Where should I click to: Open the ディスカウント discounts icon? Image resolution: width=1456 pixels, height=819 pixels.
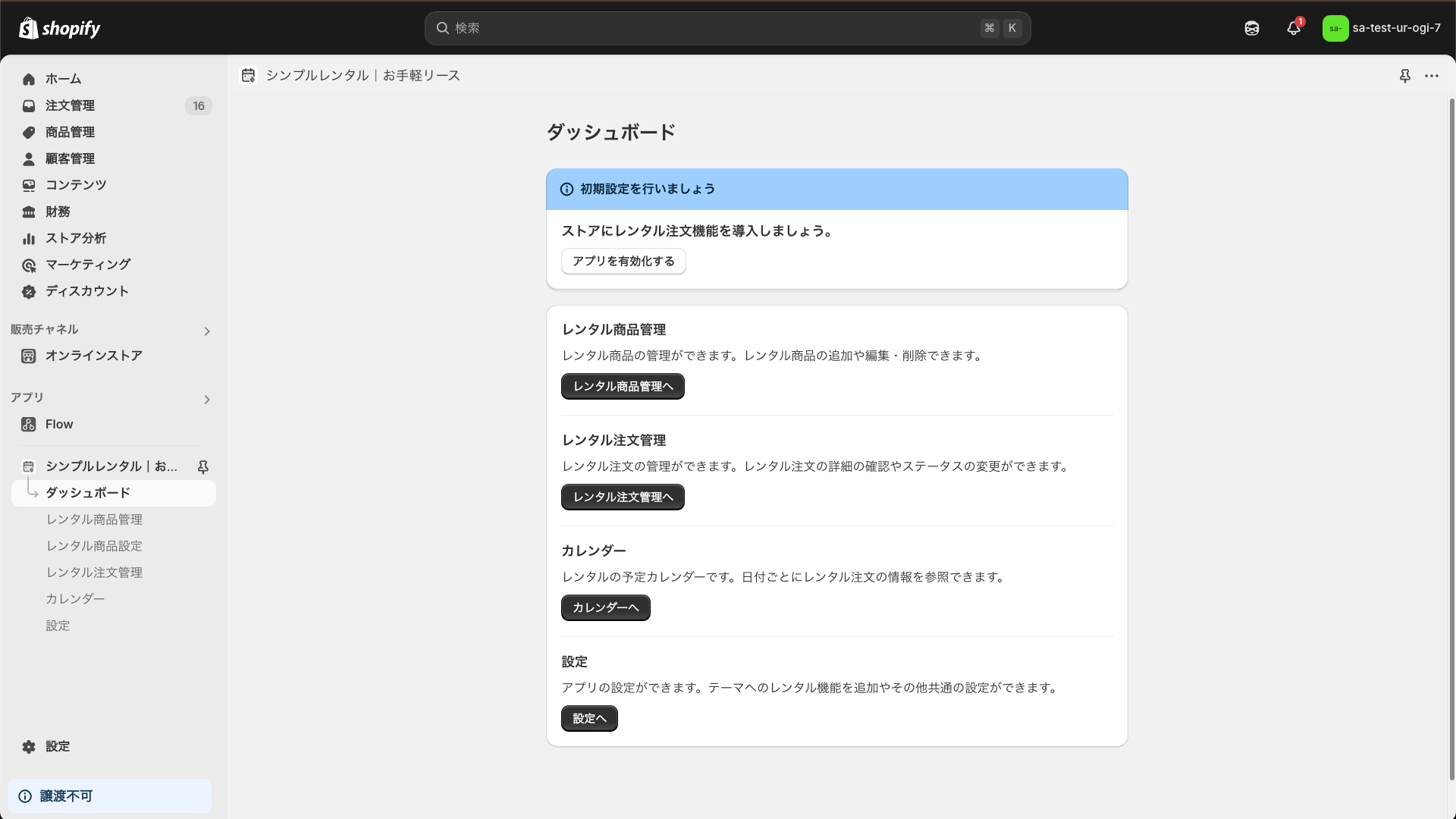[28, 291]
